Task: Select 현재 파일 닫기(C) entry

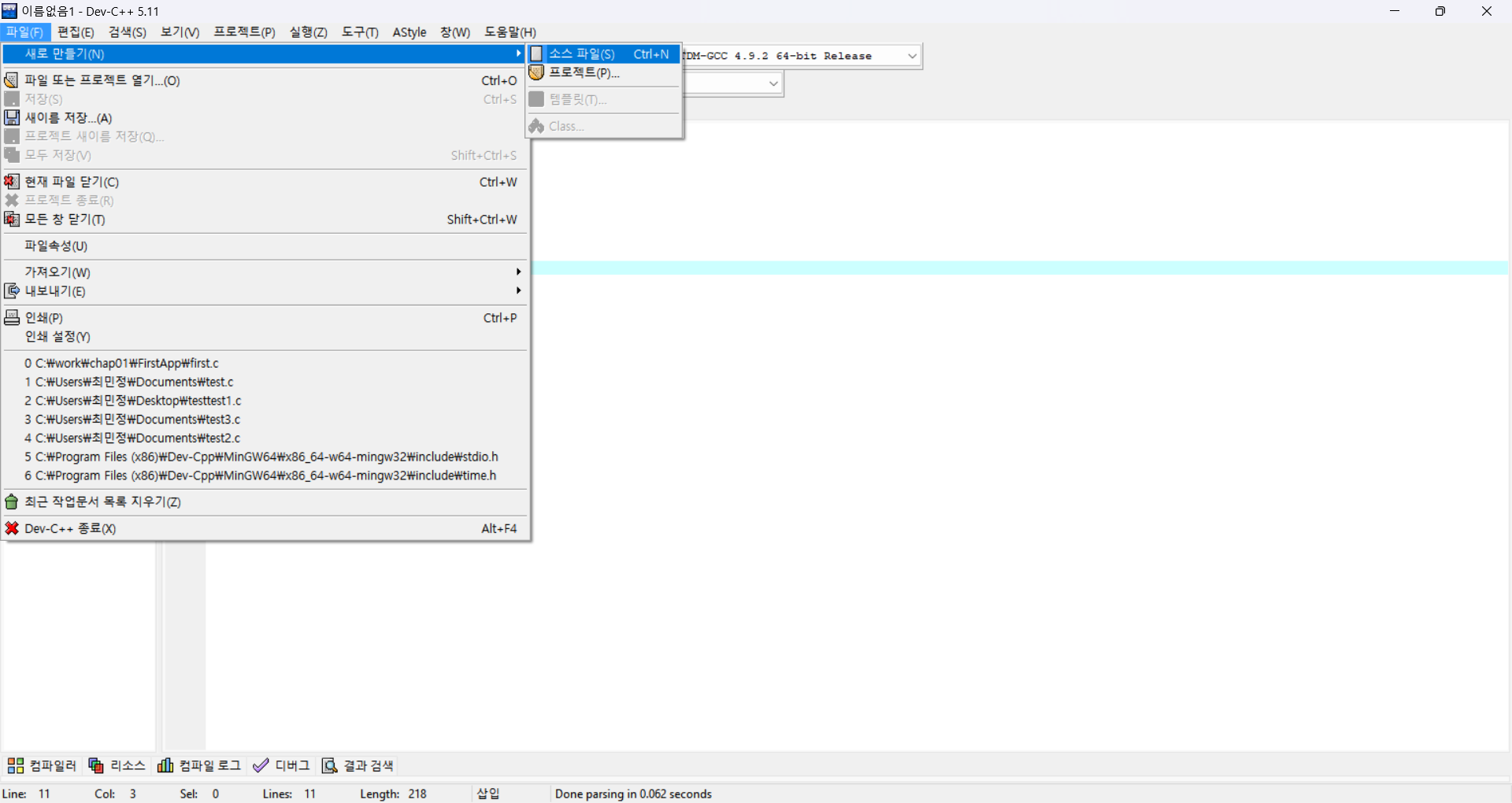Action: click(x=264, y=182)
